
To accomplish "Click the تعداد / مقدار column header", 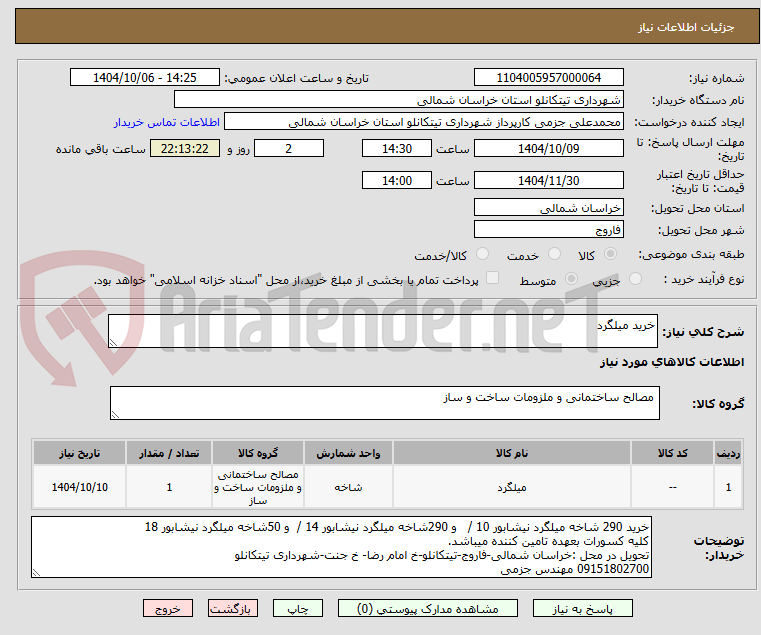I will (169, 453).
